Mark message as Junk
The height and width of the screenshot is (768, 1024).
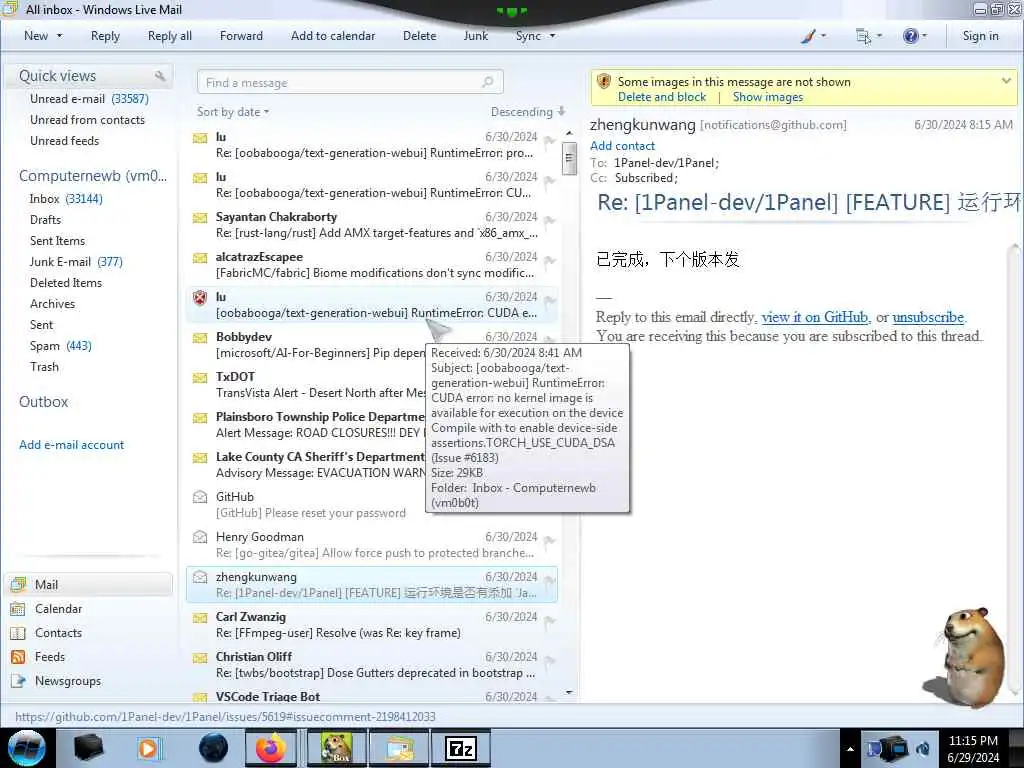tap(475, 36)
